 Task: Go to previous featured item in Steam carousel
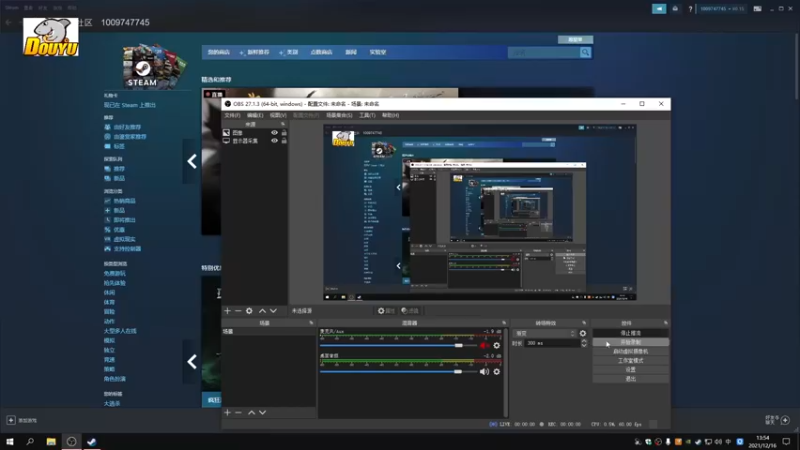tap(192, 161)
